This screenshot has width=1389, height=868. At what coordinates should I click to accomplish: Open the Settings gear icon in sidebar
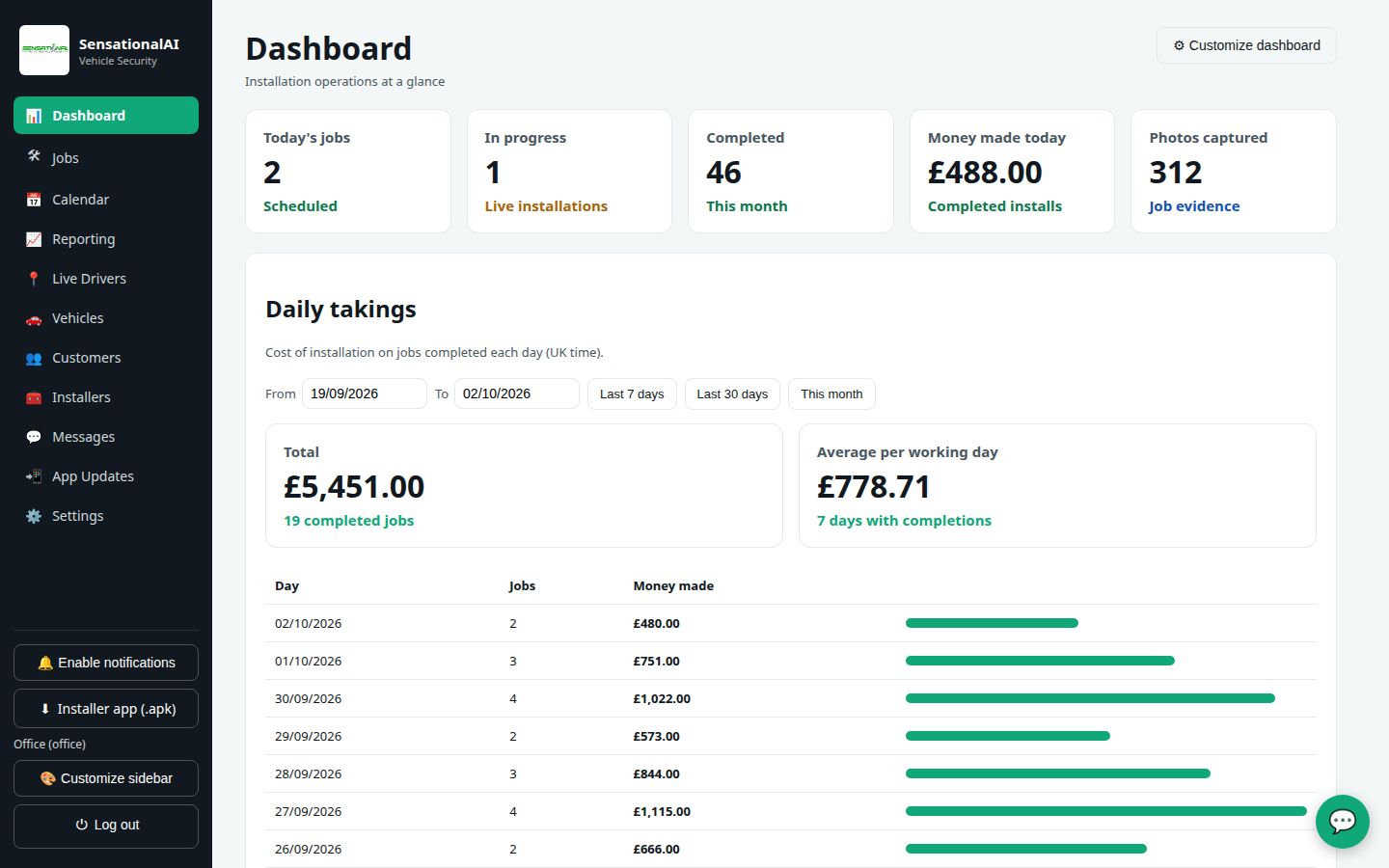point(34,516)
